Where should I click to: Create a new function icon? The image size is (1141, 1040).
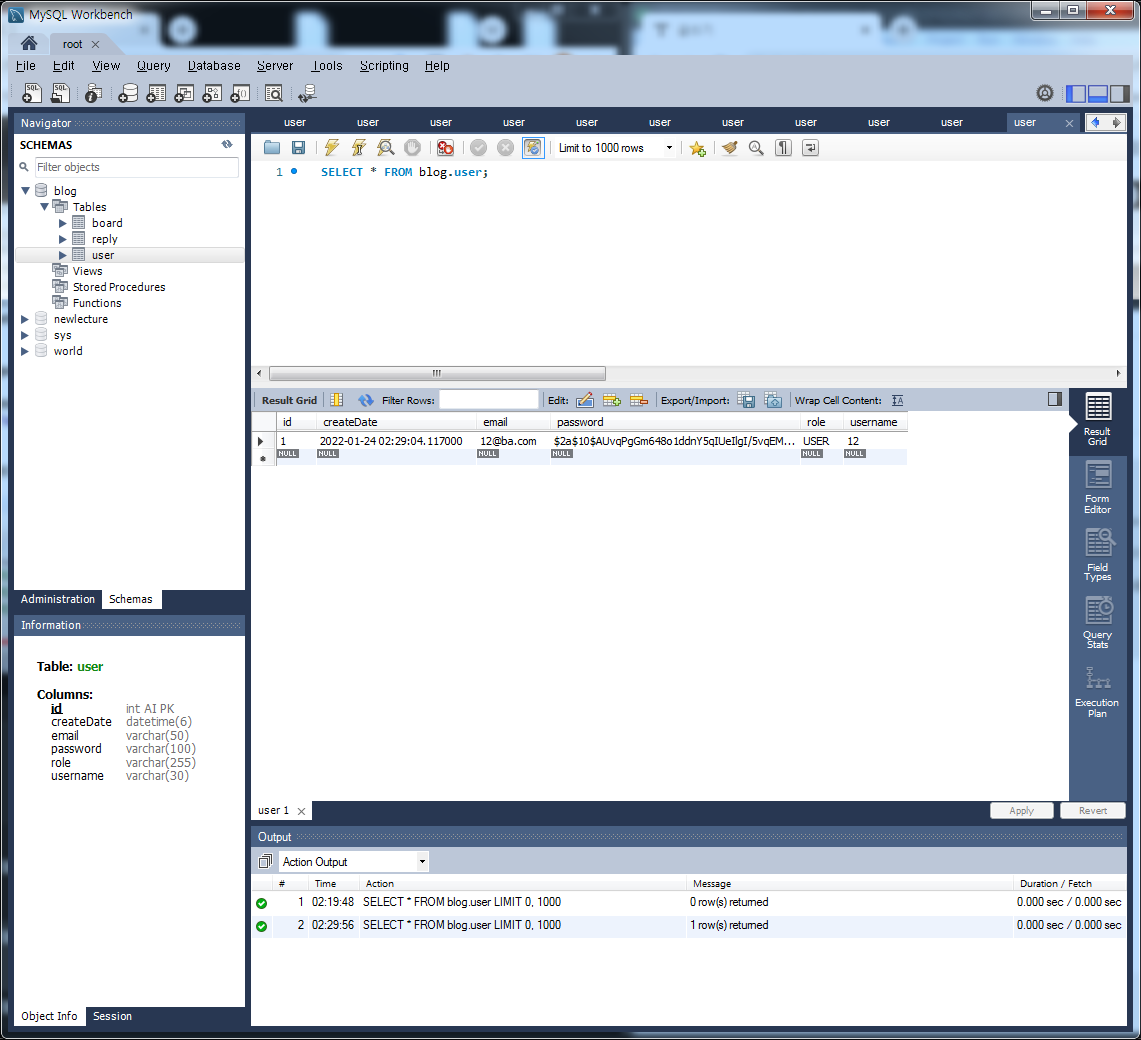(x=240, y=93)
